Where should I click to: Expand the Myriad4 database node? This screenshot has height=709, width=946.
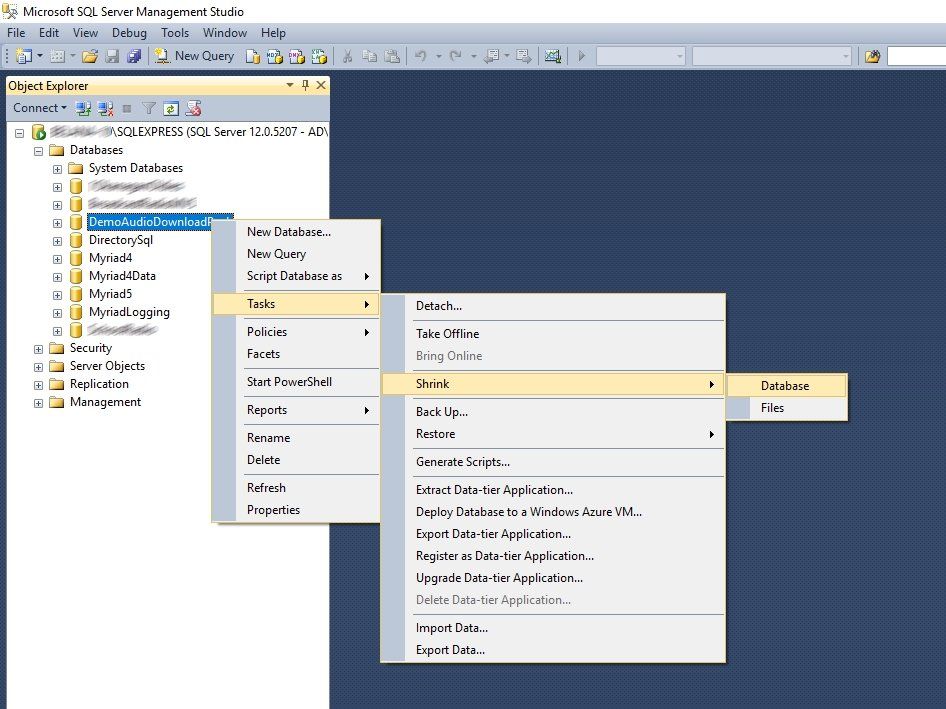[57, 259]
